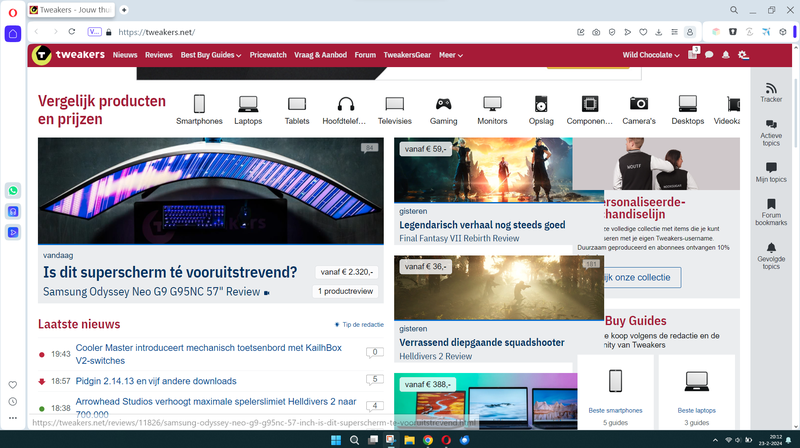Open Actieve topics in right sidebar

click(x=771, y=133)
